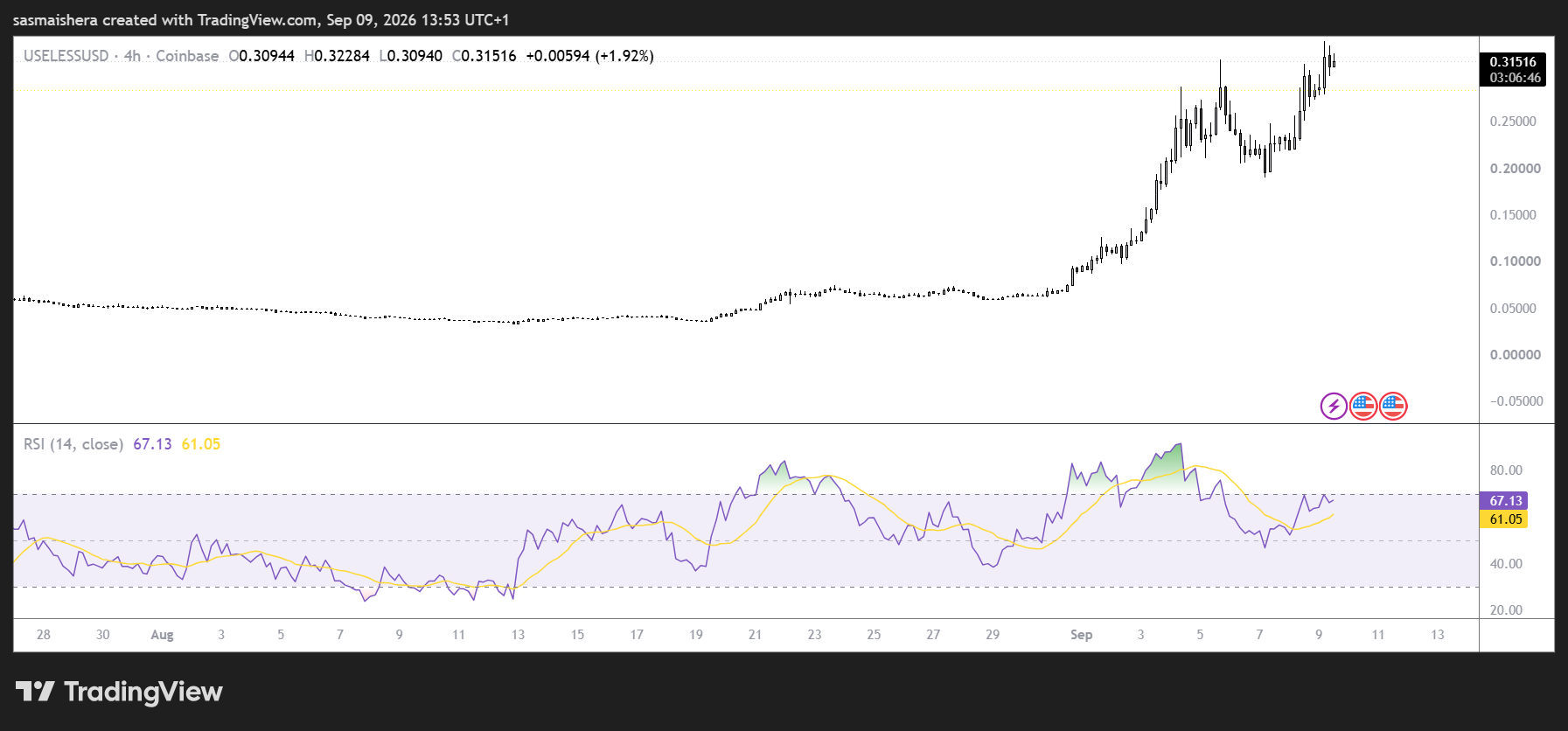This screenshot has width=1568, height=731.
Task: Click the first US flag economic event icon
Action: pyautogui.click(x=1363, y=406)
